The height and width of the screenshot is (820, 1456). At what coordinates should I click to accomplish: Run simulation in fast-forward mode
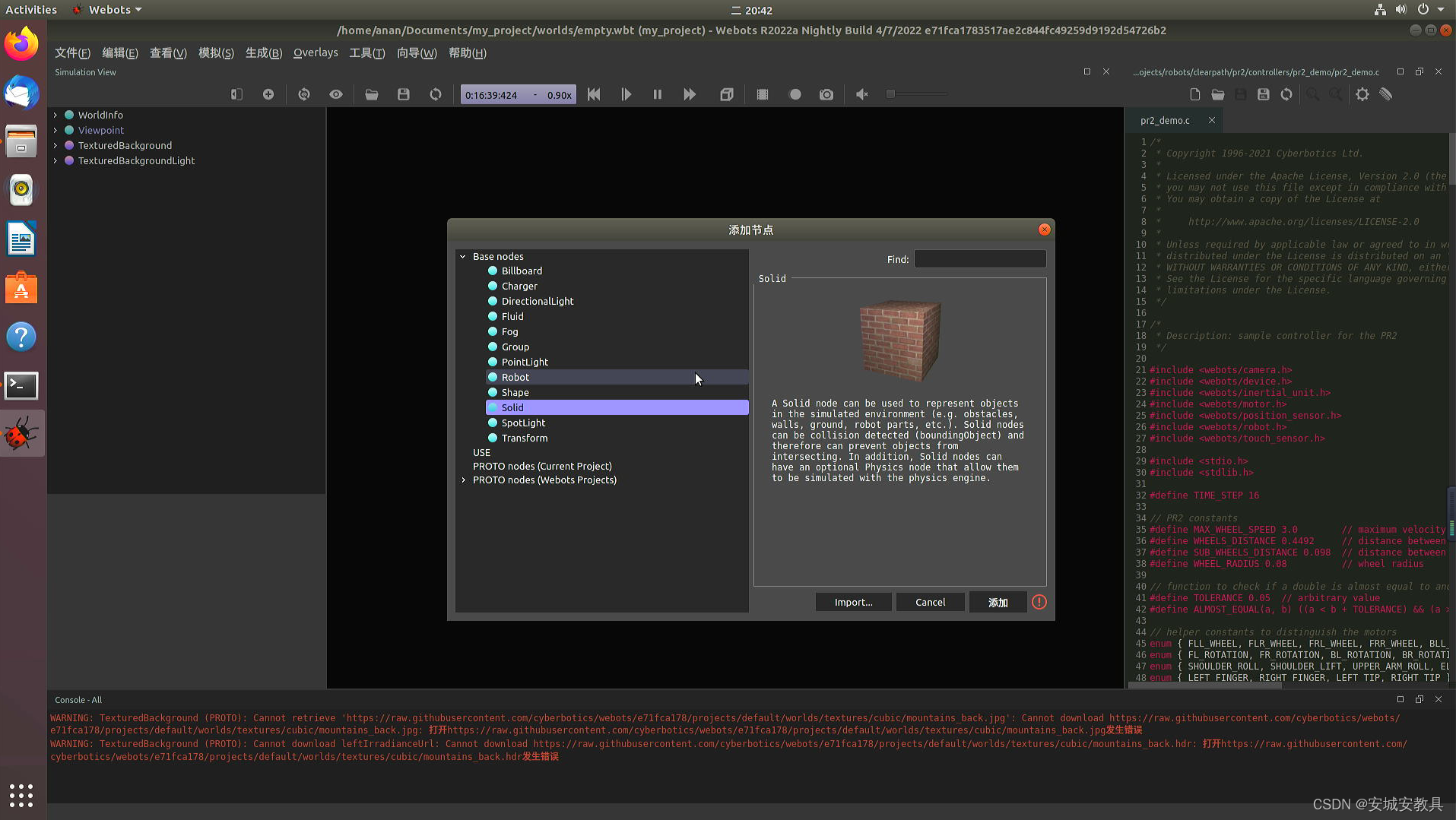690,94
